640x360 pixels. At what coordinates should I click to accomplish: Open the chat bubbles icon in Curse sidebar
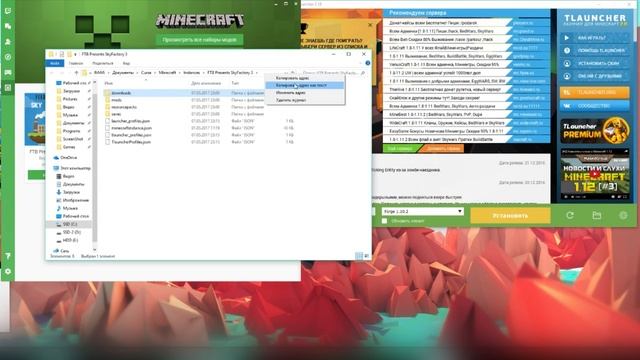click(x=8, y=27)
